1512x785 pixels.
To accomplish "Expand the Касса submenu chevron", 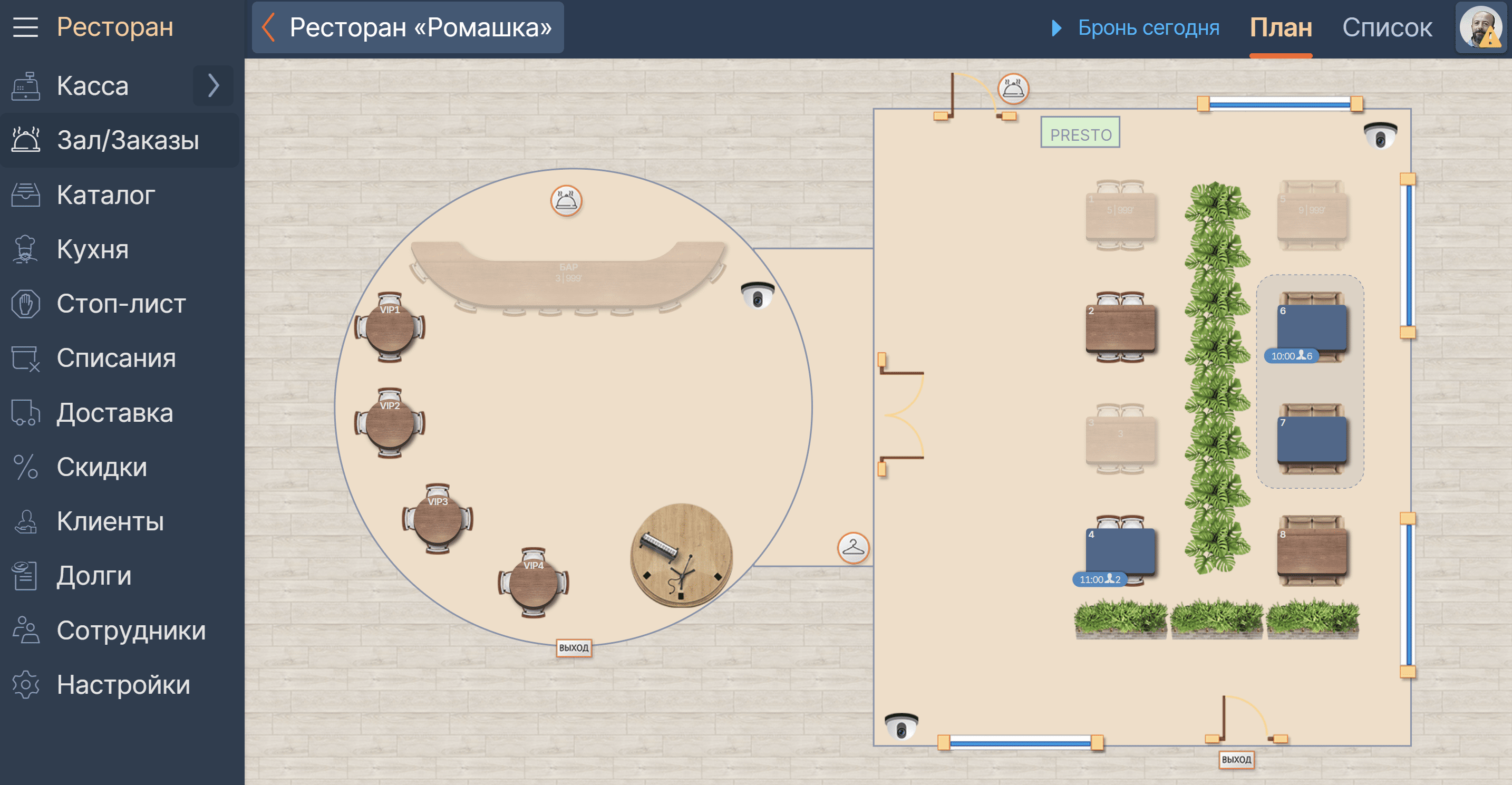I will click(213, 86).
